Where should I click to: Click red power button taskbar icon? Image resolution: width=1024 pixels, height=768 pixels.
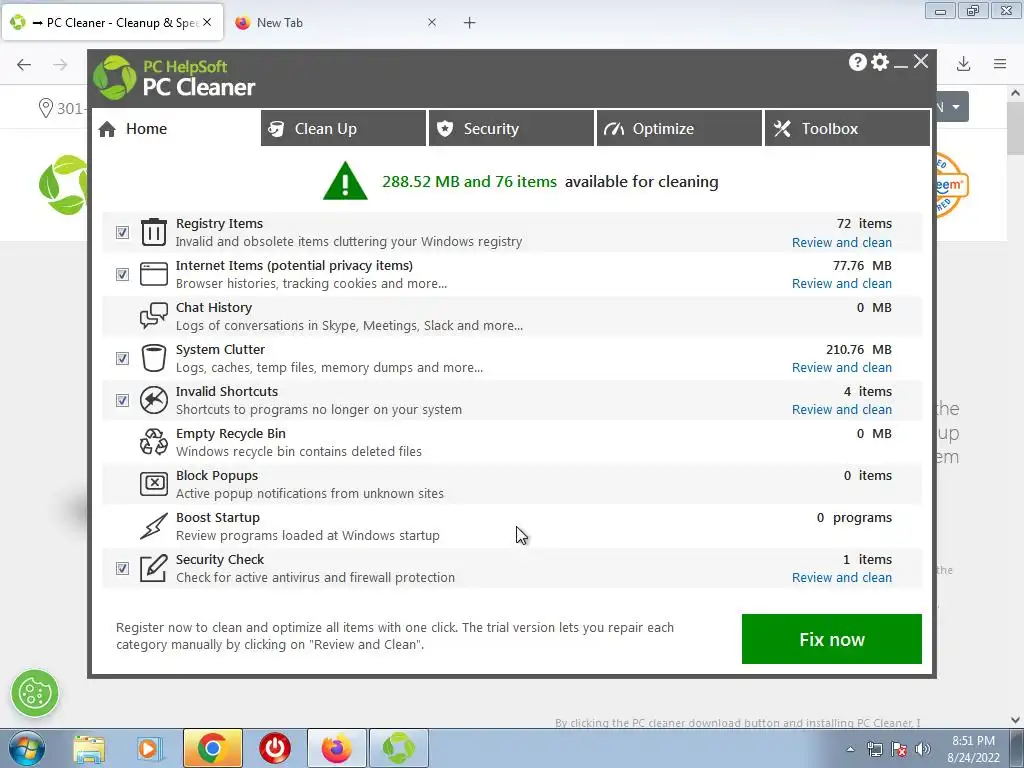[x=275, y=748]
